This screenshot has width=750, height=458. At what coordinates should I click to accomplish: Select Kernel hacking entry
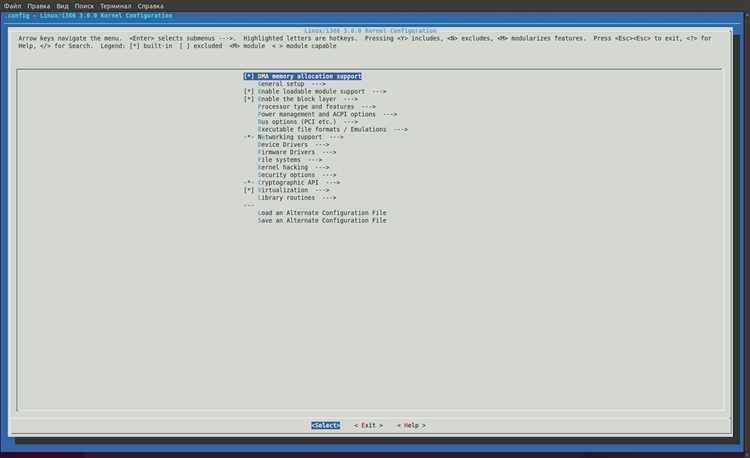tap(293, 167)
